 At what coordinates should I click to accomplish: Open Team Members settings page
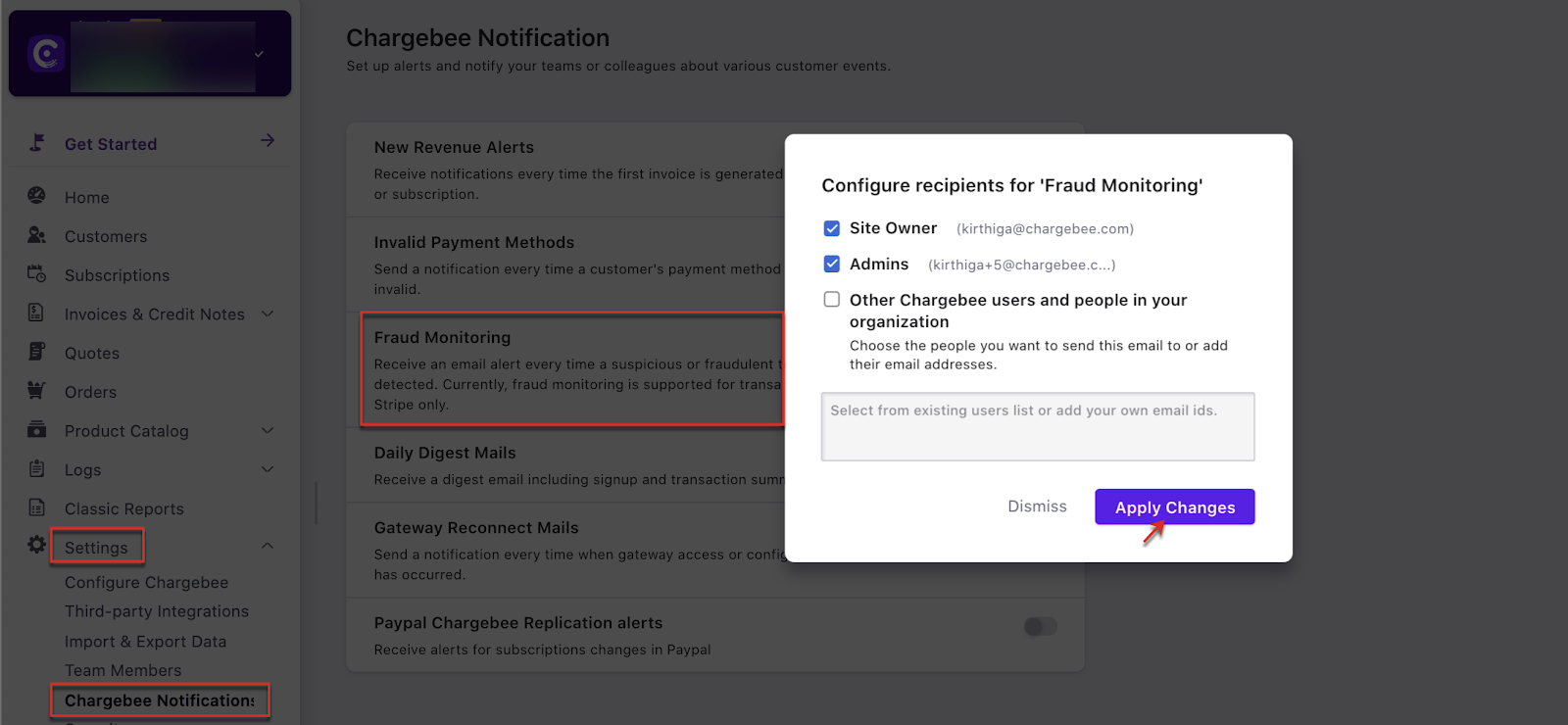pos(123,670)
